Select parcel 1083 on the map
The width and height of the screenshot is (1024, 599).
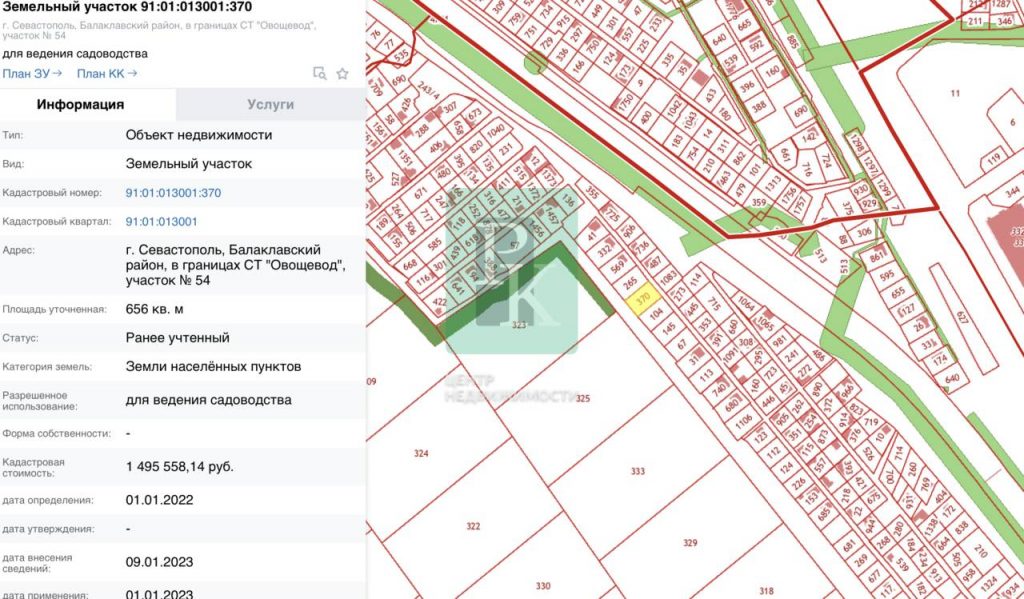coord(667,277)
